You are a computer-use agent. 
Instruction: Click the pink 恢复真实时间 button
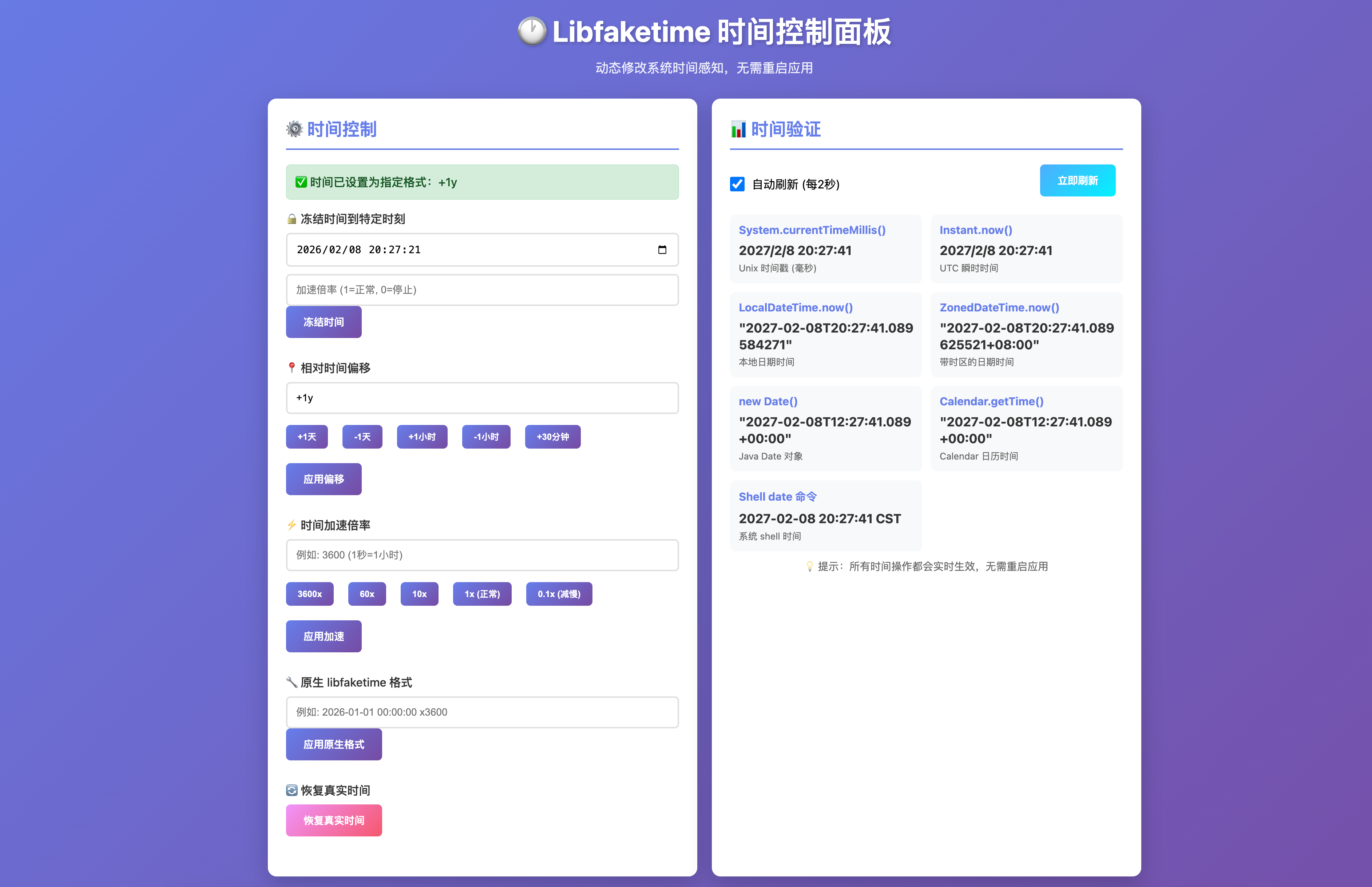[333, 820]
